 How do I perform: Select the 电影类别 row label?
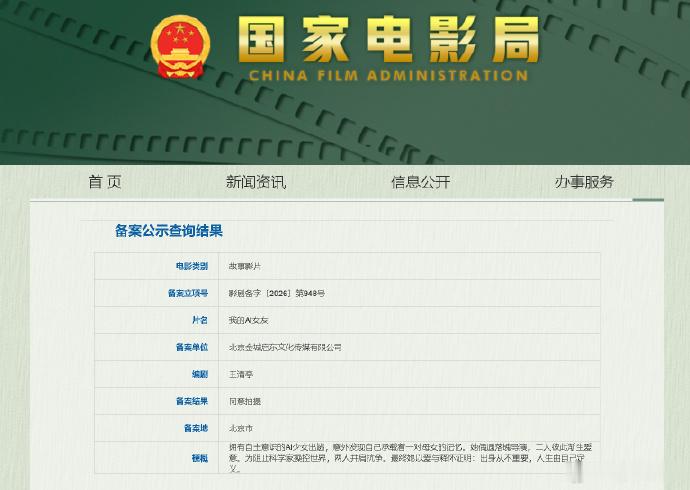191,266
